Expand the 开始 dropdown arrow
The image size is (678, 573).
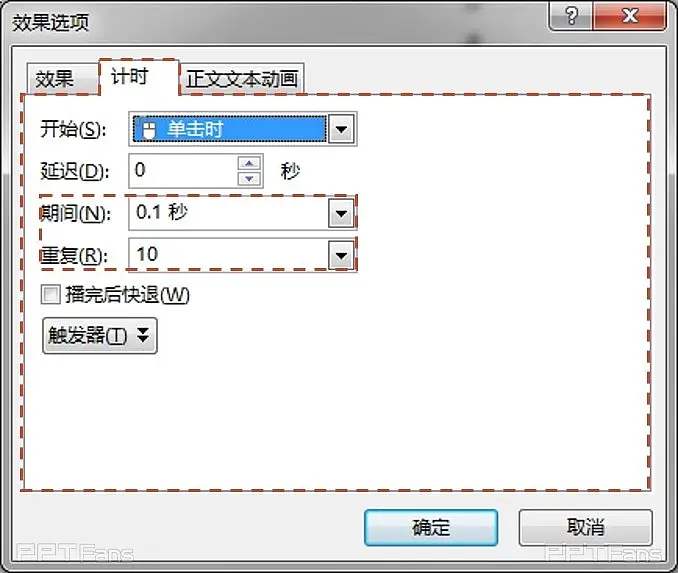(342, 129)
